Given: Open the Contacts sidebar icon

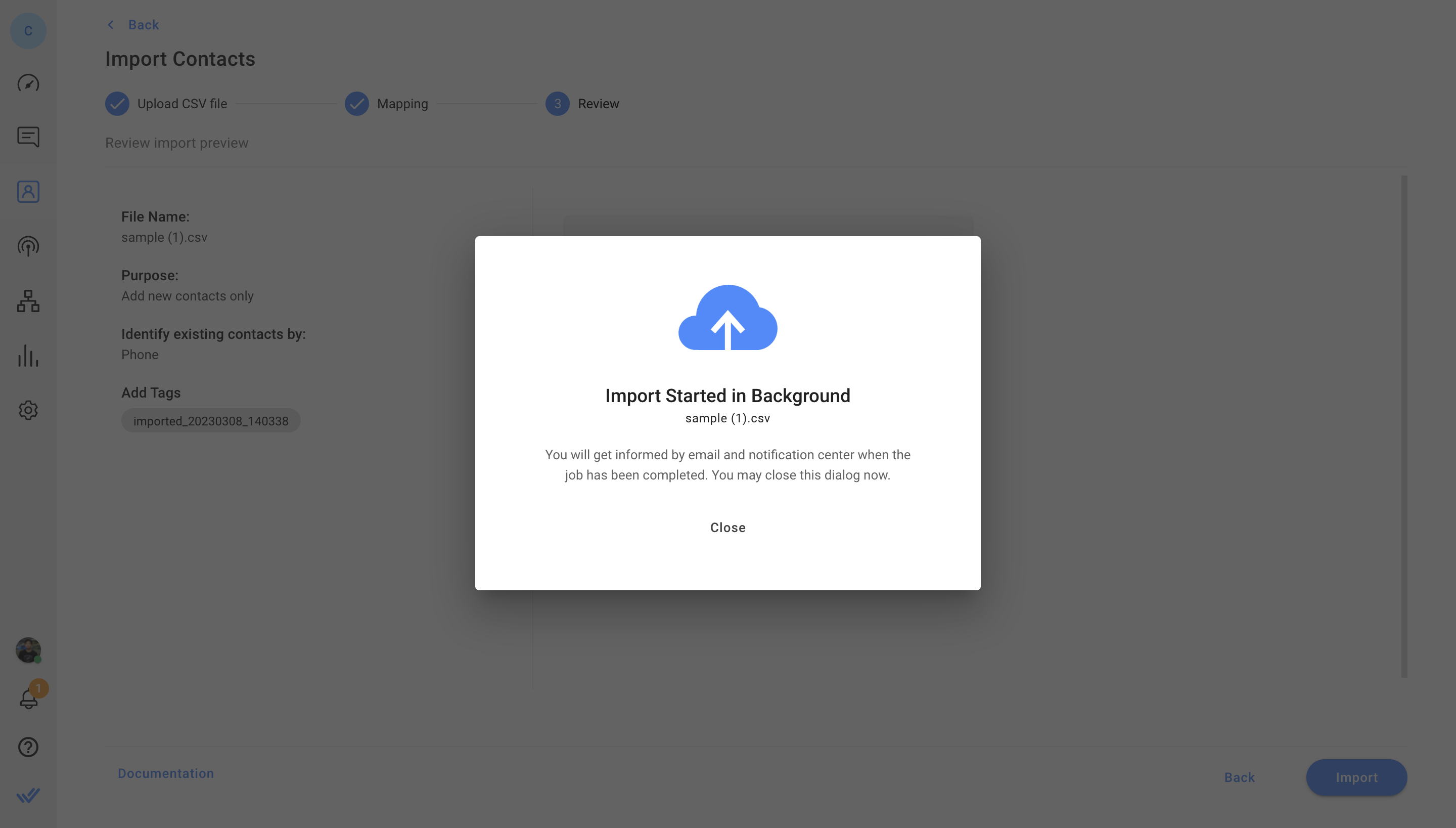Looking at the screenshot, I should [x=28, y=192].
